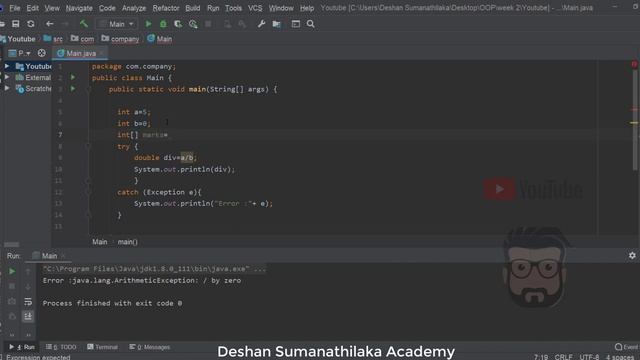Open the Messages tool window button
640x360 pixels.
tap(150, 347)
